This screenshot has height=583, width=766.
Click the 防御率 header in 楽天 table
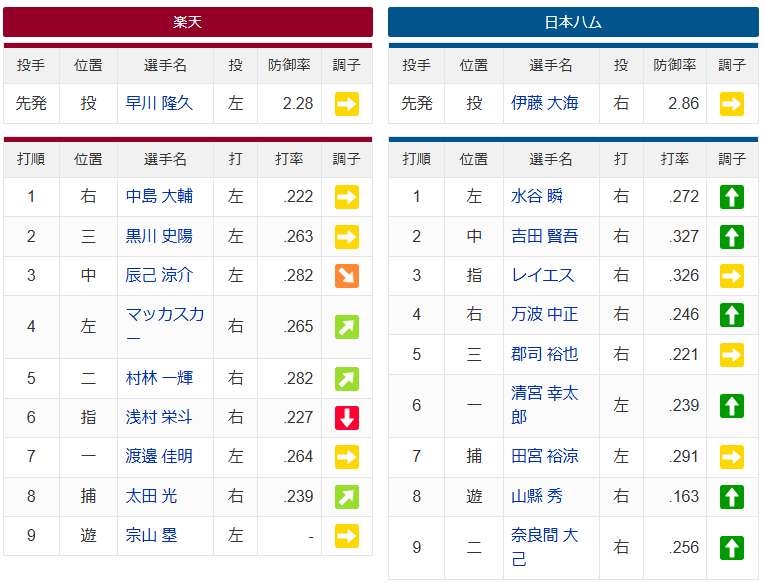tap(289, 65)
